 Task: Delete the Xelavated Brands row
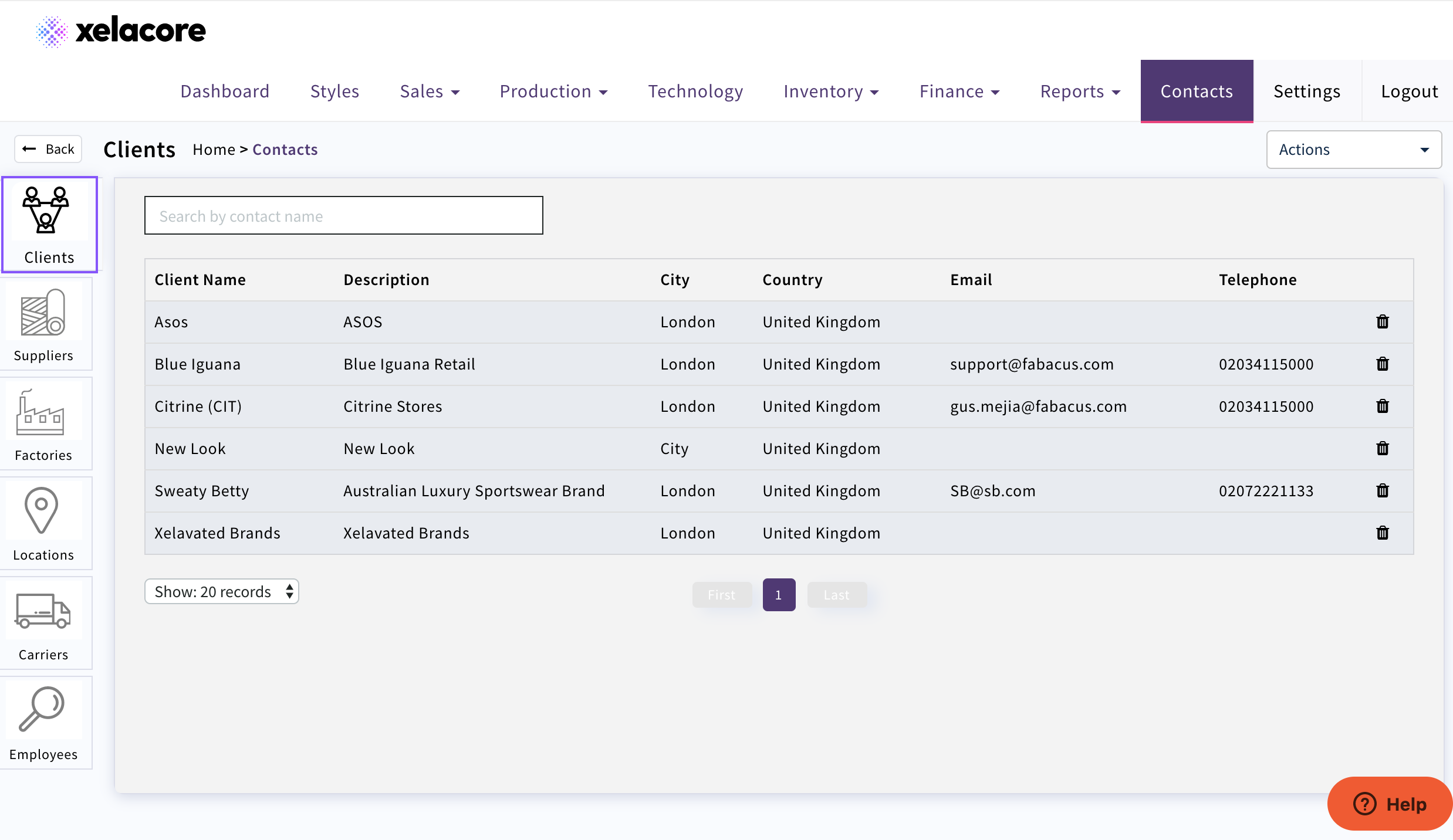[1383, 533]
